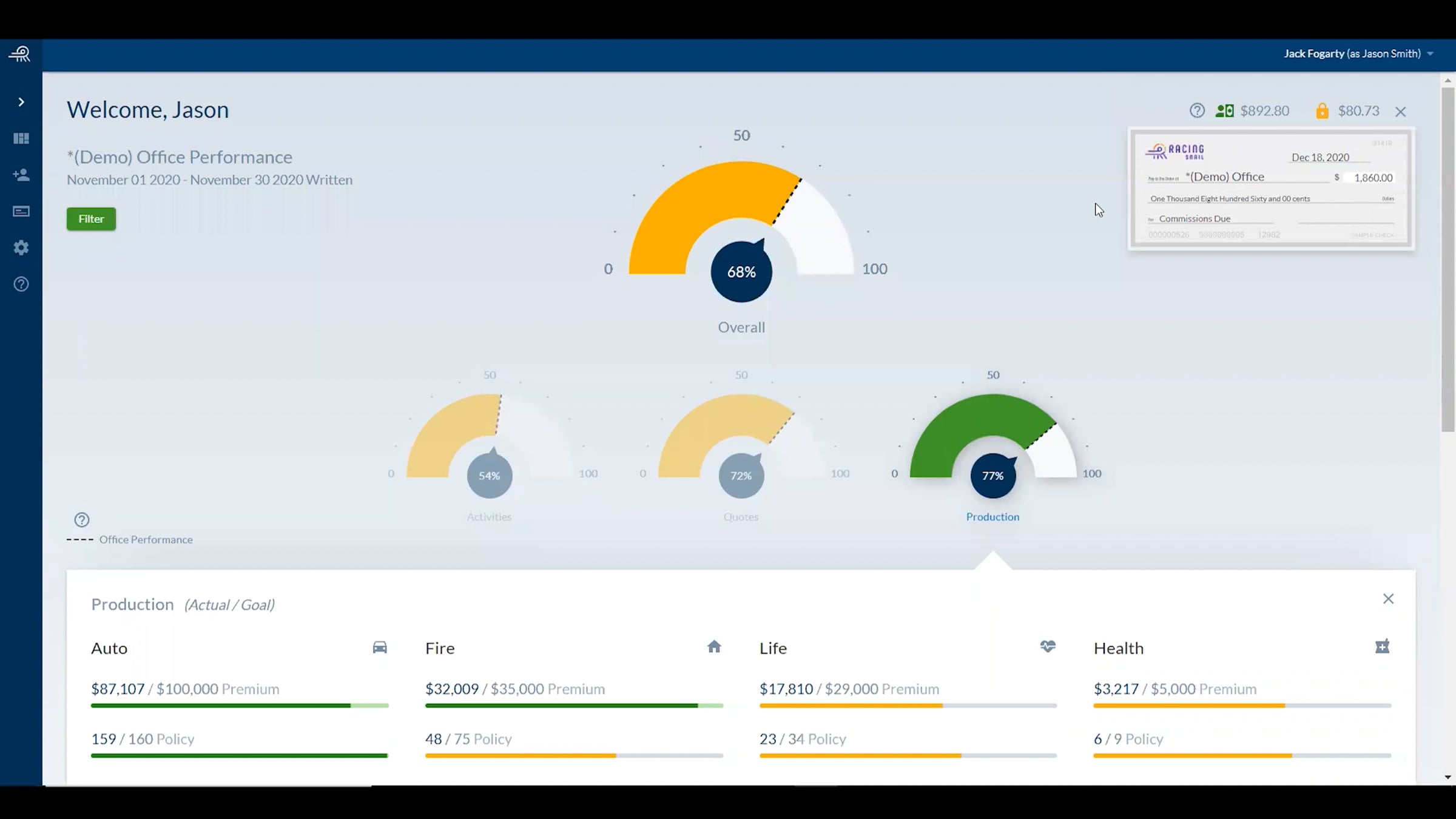Open the add-person icon in sidebar
This screenshot has width=1456, height=819.
click(21, 175)
